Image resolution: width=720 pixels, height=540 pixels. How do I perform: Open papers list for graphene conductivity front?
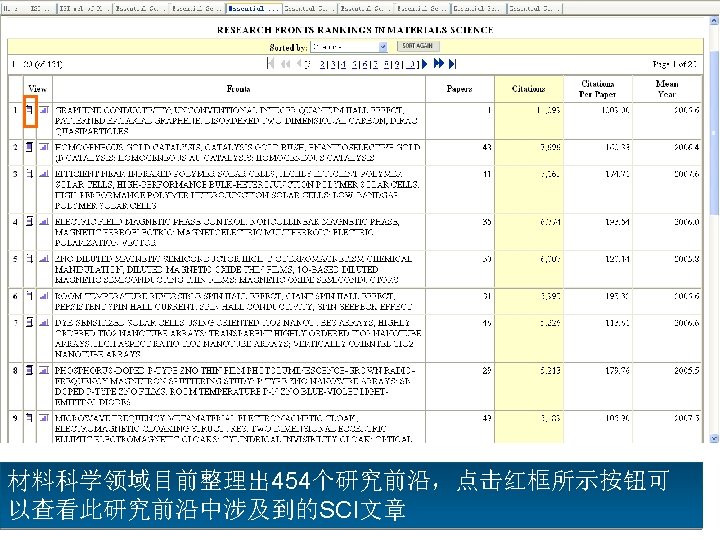(29, 110)
